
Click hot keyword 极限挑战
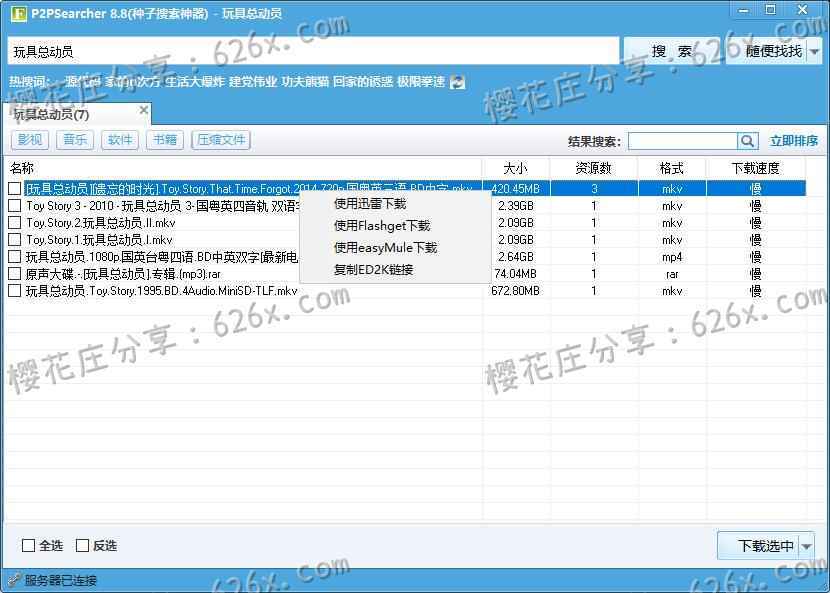[421, 82]
